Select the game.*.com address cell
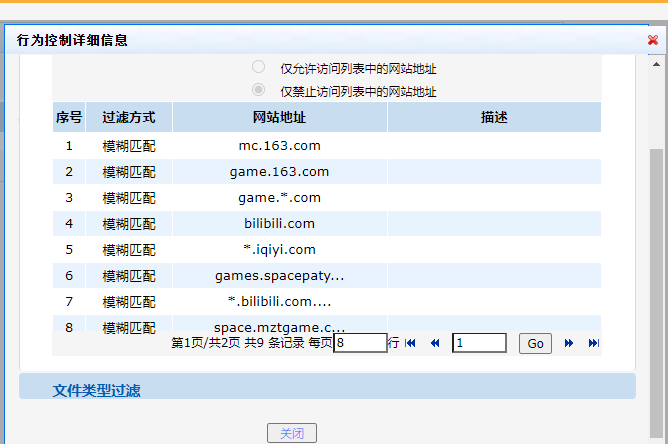668x444 pixels. click(279, 198)
